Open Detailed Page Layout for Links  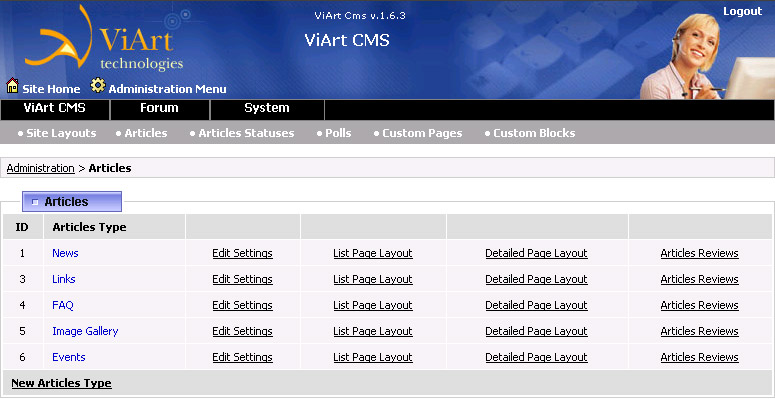point(536,279)
